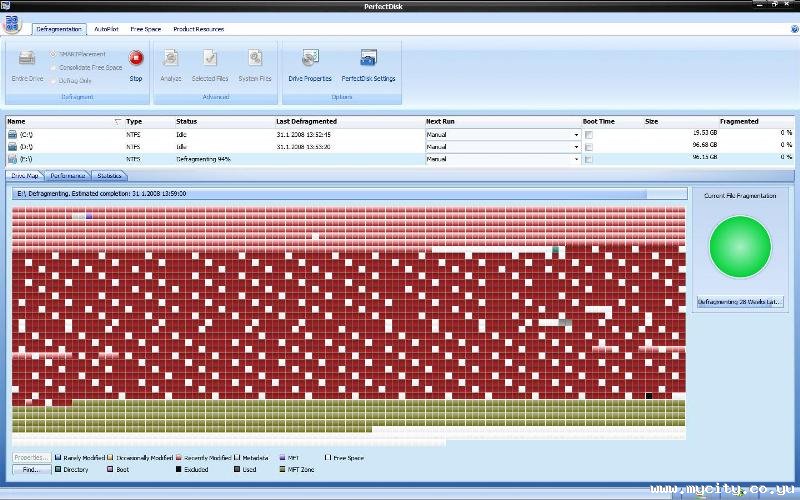The height and width of the screenshot is (500, 800).
Task: Select the Consolidate Free Space option
Action: coord(53,67)
